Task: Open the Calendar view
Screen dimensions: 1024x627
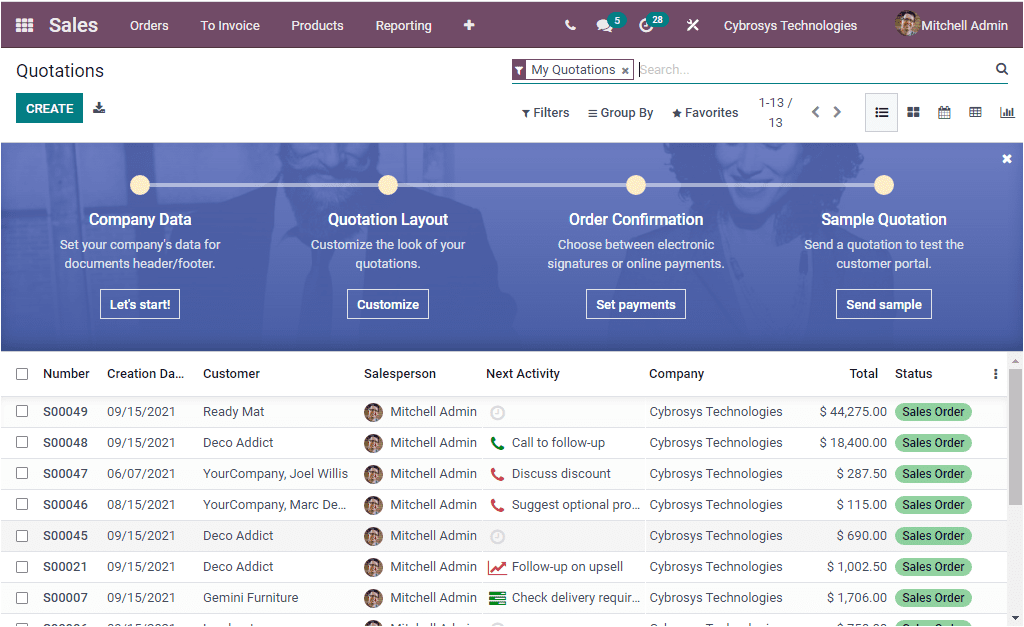Action: pos(944,112)
